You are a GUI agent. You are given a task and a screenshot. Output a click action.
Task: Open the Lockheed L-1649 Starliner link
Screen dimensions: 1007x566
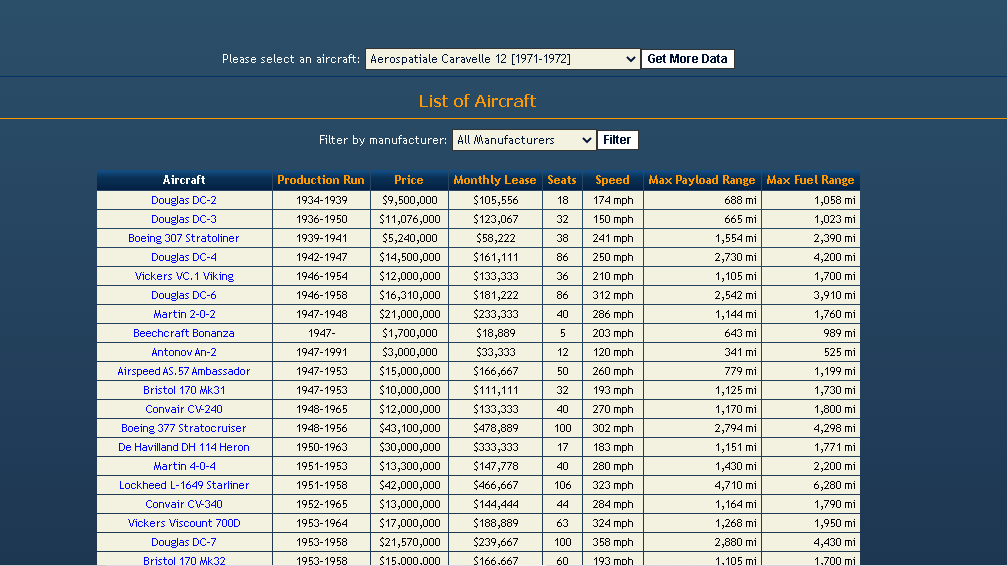pos(184,485)
